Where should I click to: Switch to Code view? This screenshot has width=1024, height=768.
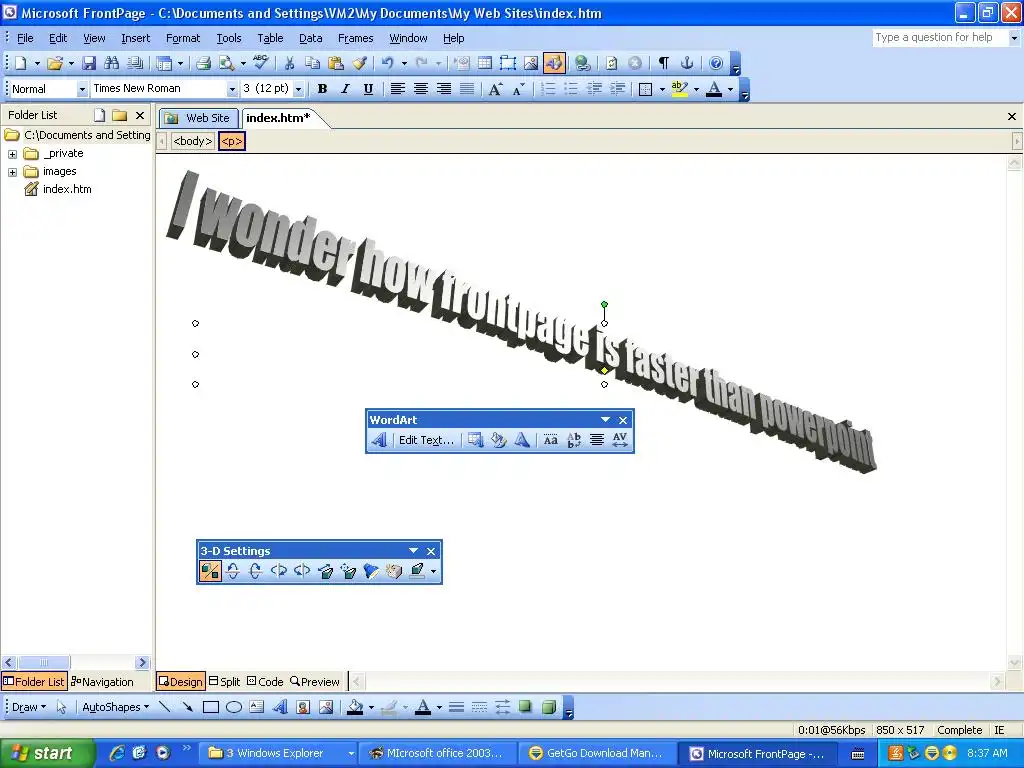(265, 682)
